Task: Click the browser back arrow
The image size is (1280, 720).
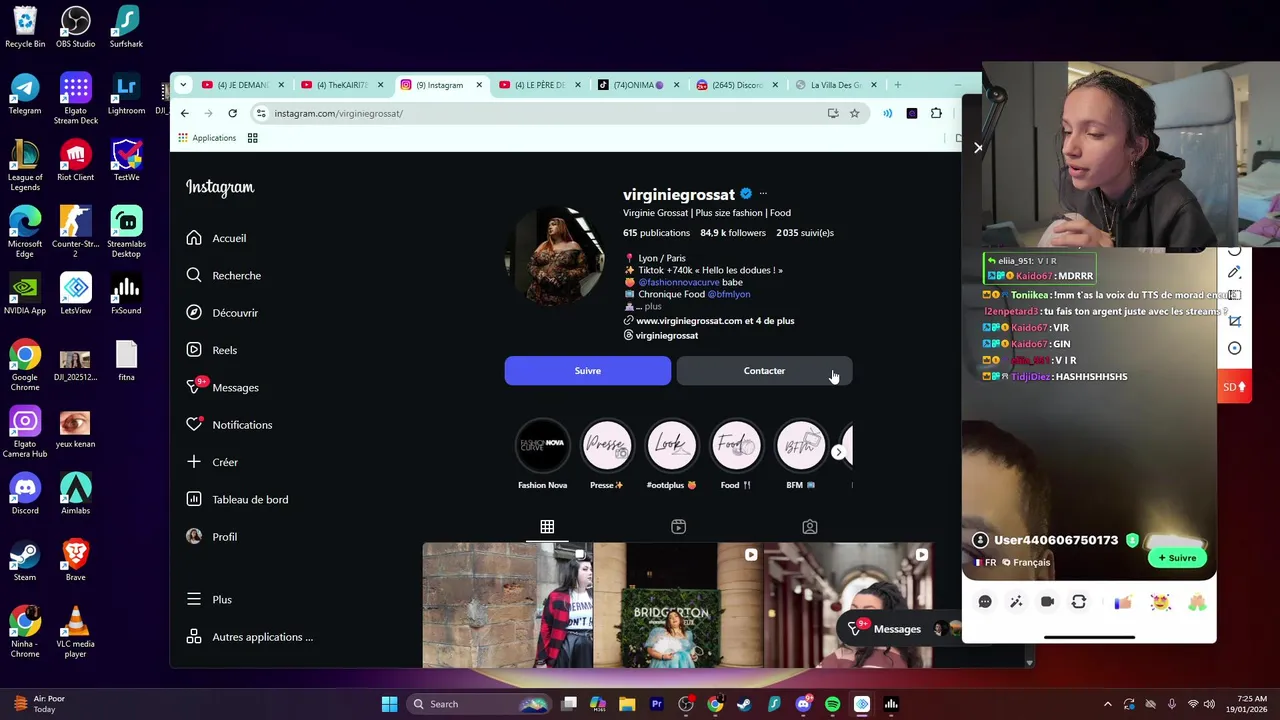Action: click(185, 113)
